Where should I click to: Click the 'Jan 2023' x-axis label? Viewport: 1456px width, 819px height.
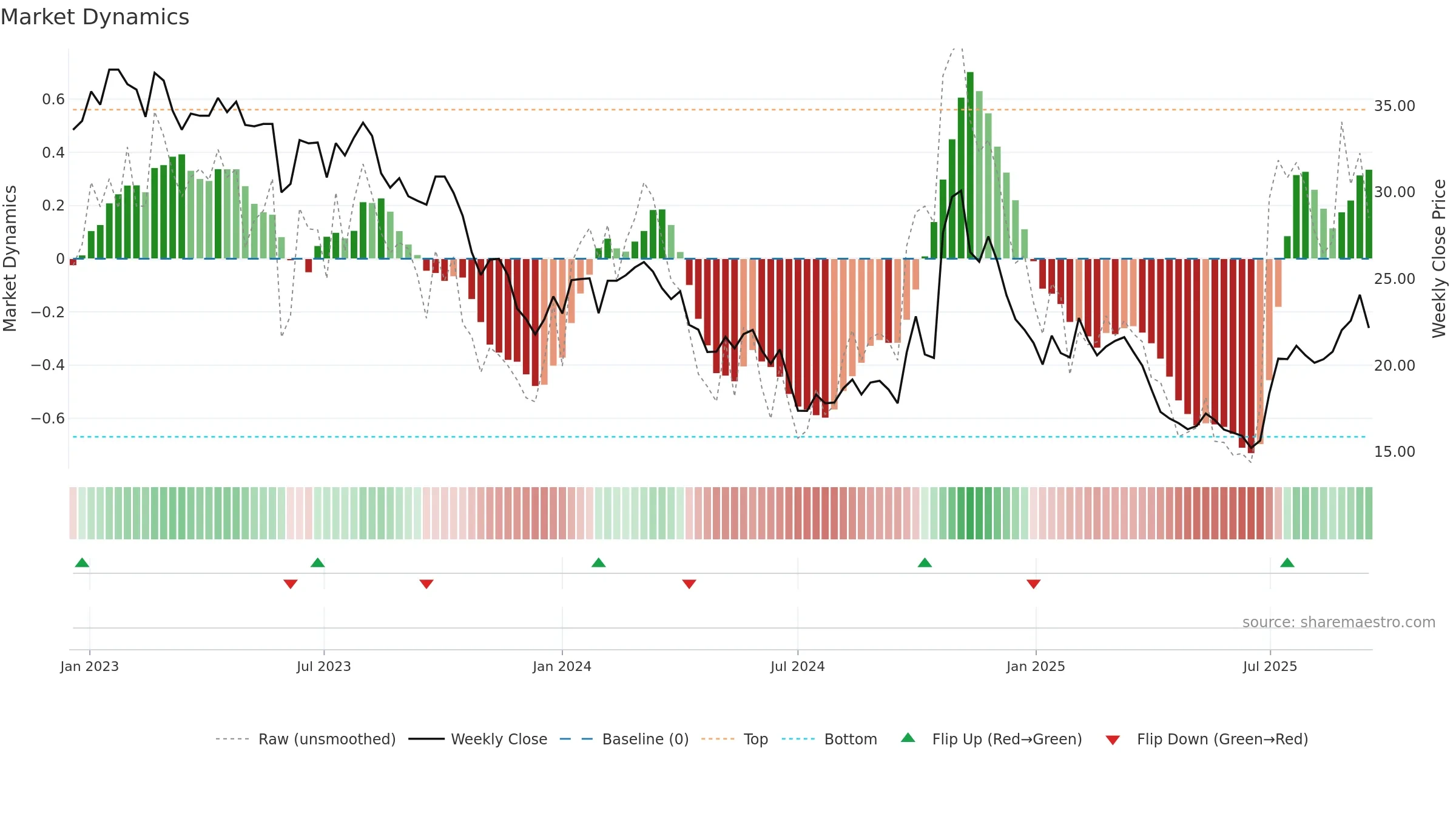(x=90, y=667)
